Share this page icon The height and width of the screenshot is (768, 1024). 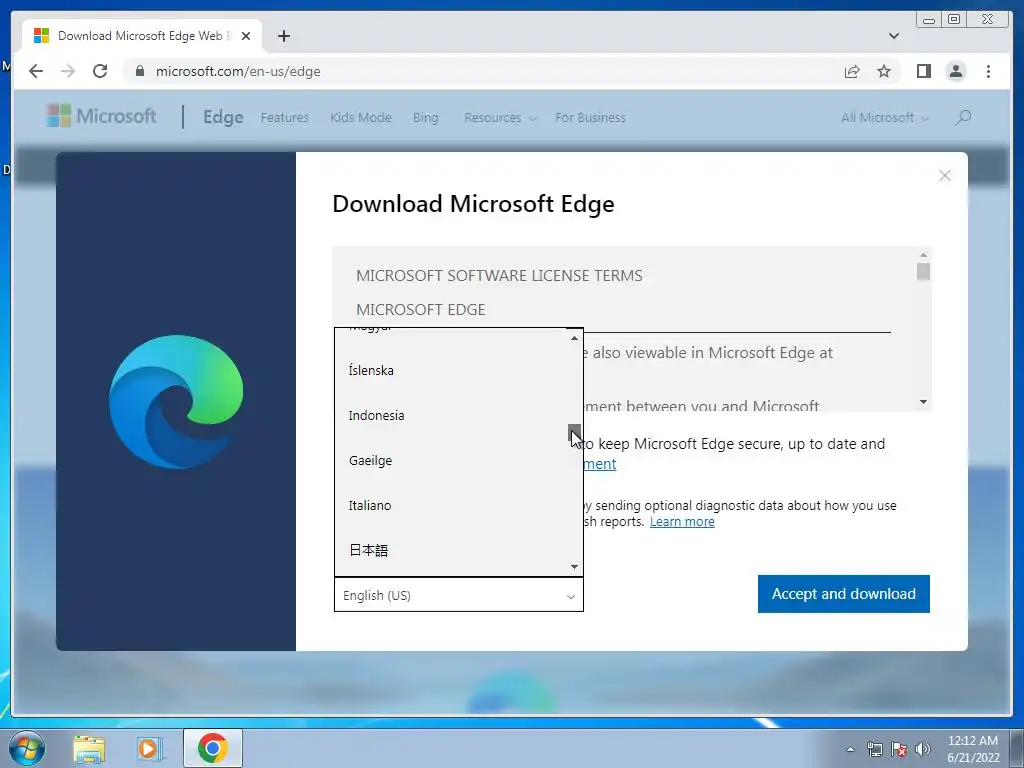[852, 71]
